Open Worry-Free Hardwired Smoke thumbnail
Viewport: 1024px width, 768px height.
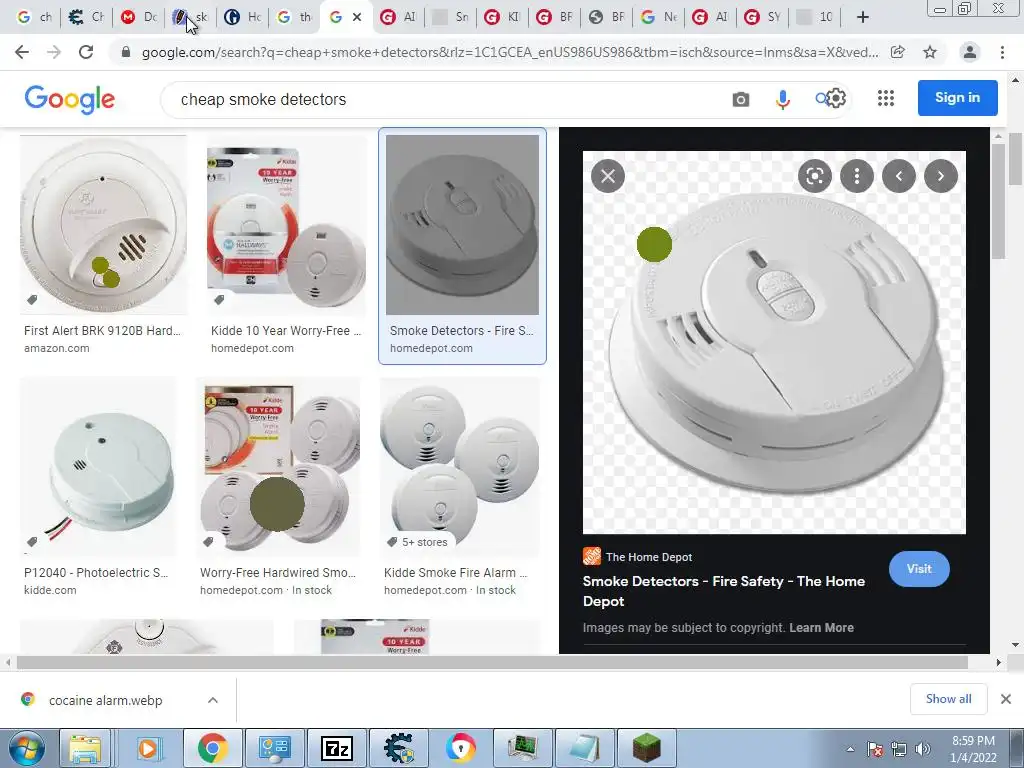[280, 466]
